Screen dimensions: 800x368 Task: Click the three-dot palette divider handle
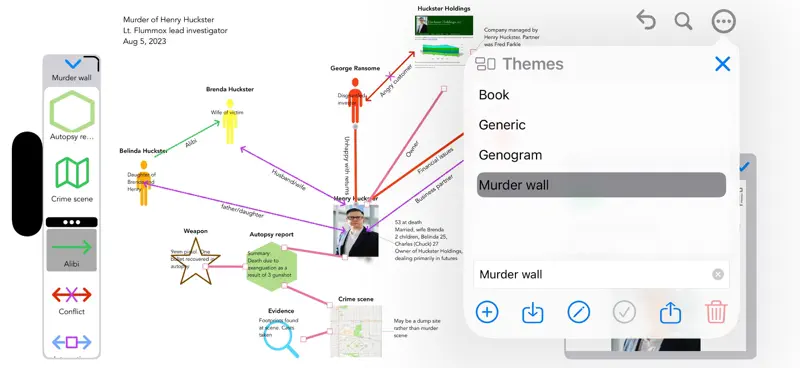[x=71, y=222]
